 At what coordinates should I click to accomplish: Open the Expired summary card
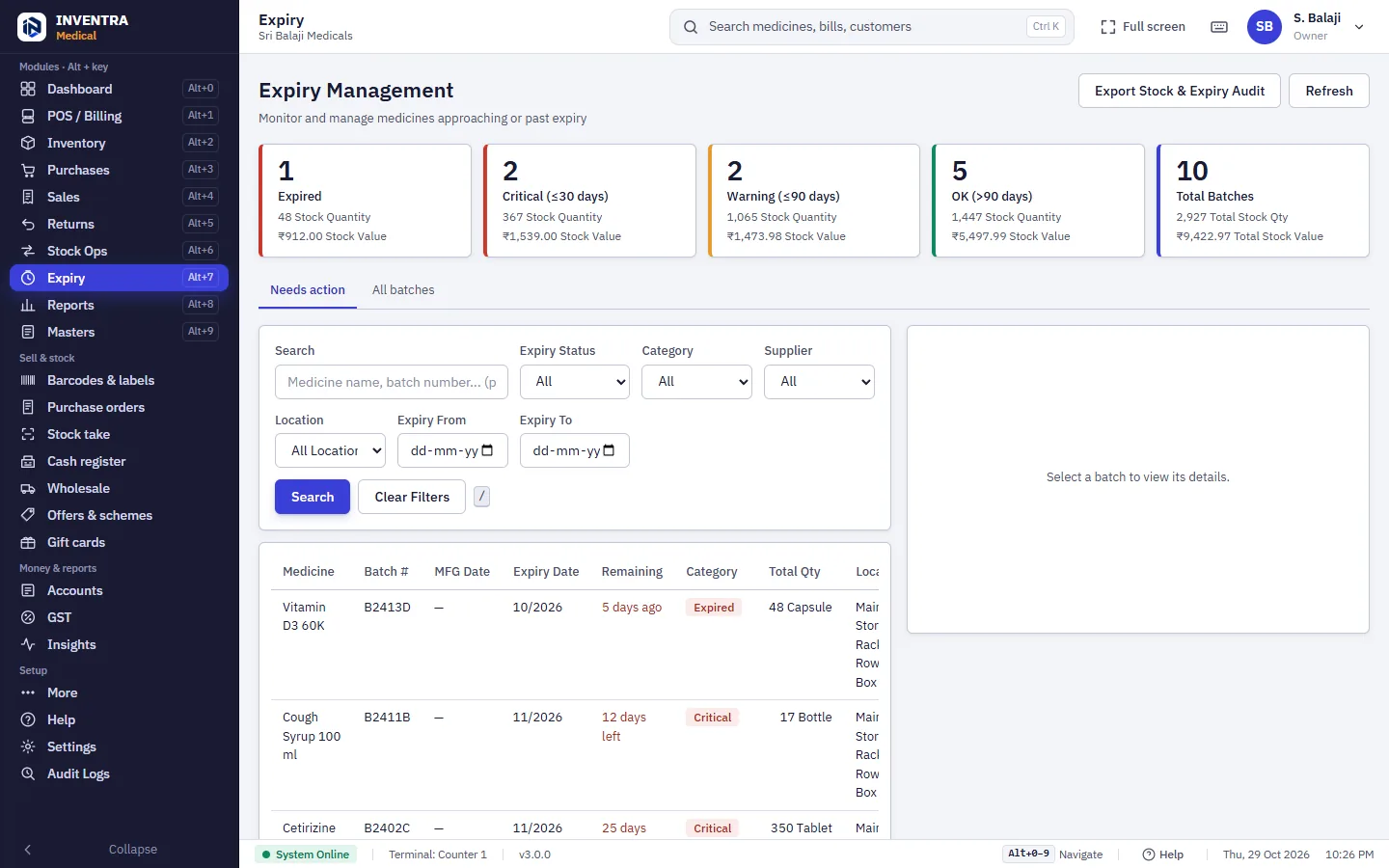click(365, 201)
